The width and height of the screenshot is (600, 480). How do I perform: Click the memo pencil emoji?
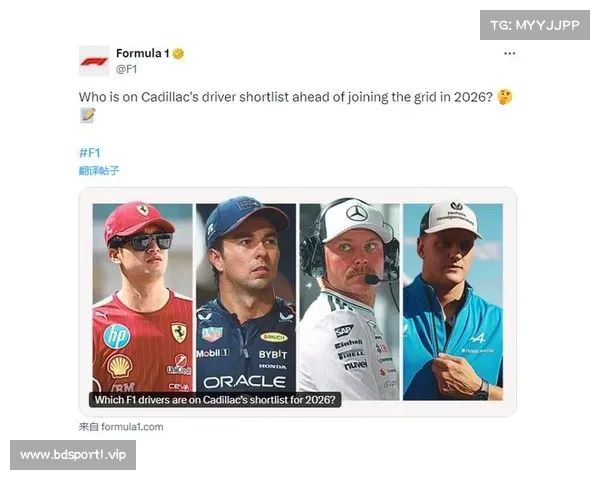88,115
